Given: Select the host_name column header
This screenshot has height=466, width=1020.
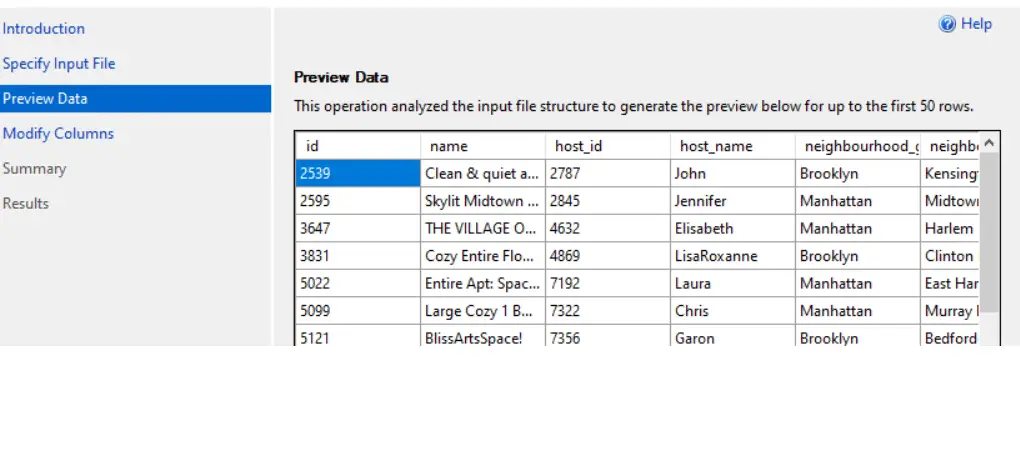Looking at the screenshot, I should (x=732, y=146).
